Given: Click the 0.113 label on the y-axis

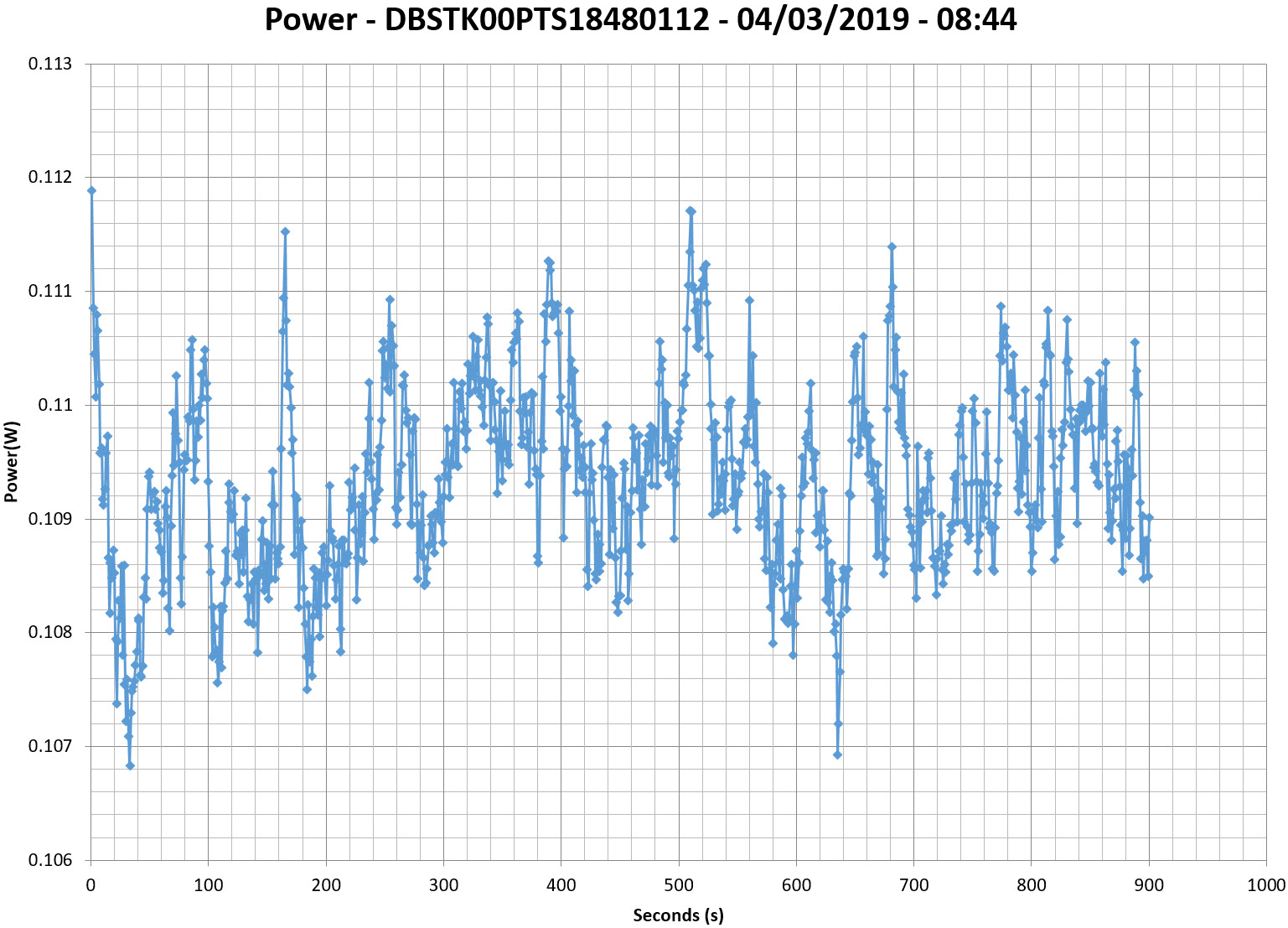Looking at the screenshot, I should 50,64.
